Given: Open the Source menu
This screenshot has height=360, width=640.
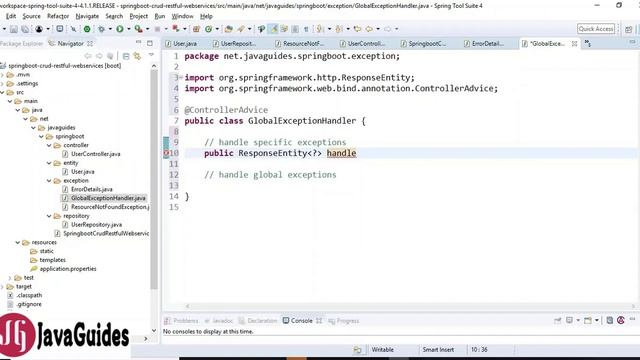Looking at the screenshot, I should point(31,16).
